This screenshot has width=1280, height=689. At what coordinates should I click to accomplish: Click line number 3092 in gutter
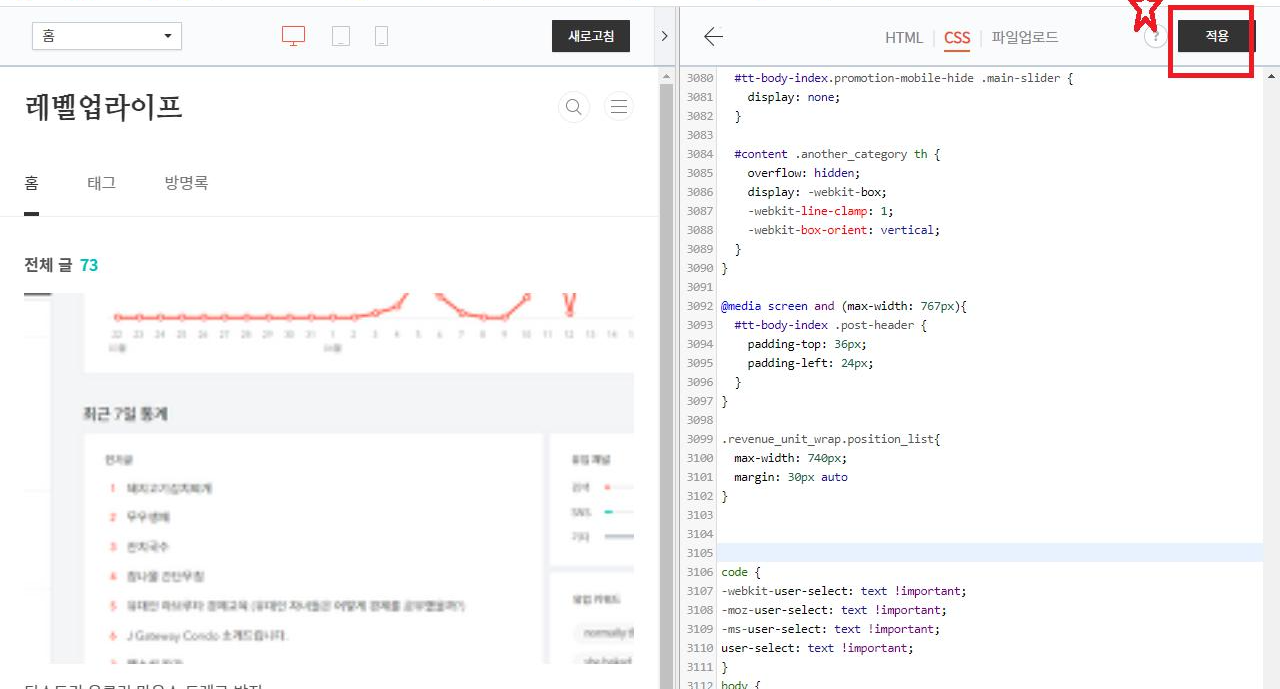(x=700, y=306)
